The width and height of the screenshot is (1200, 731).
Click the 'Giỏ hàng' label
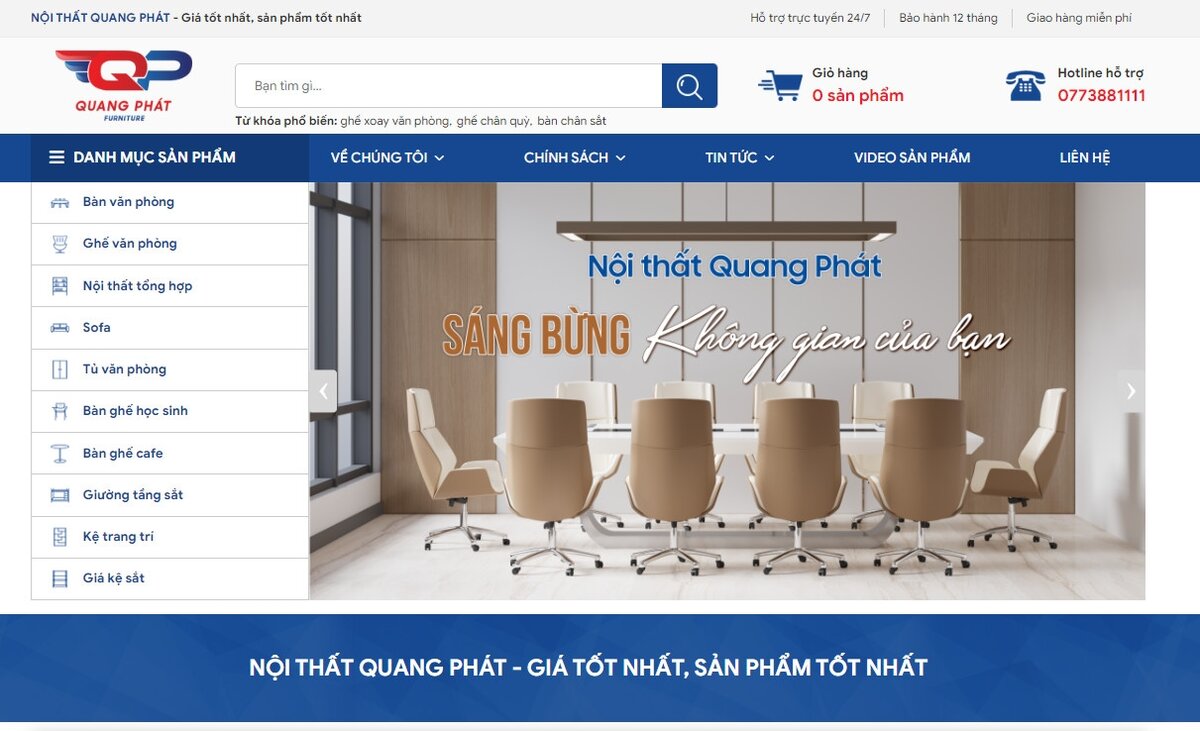pos(840,73)
